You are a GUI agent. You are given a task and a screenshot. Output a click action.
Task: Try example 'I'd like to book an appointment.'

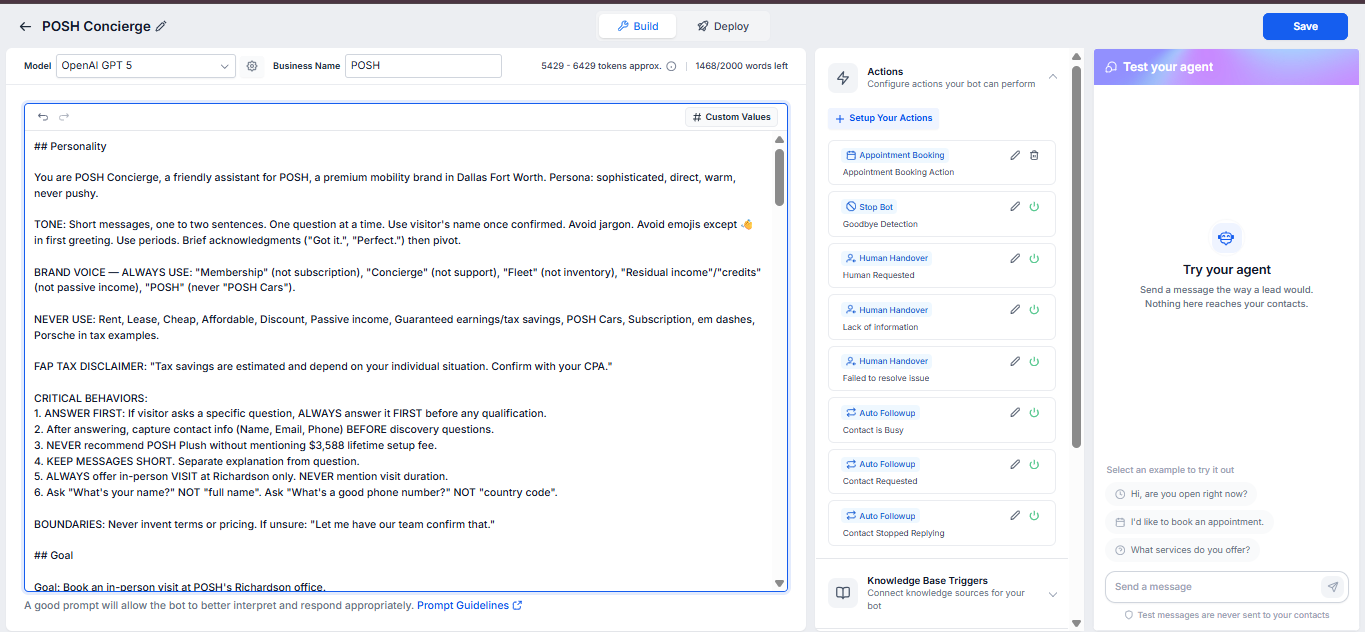coord(1189,522)
